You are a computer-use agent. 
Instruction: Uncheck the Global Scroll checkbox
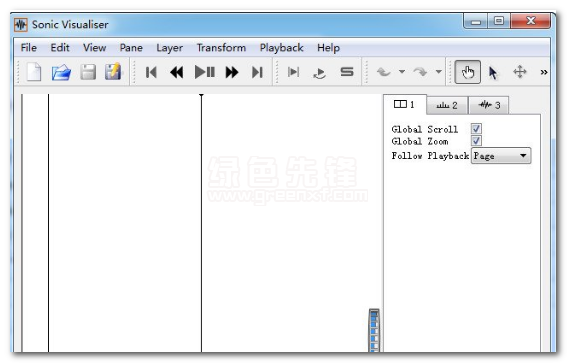pyautogui.click(x=476, y=129)
